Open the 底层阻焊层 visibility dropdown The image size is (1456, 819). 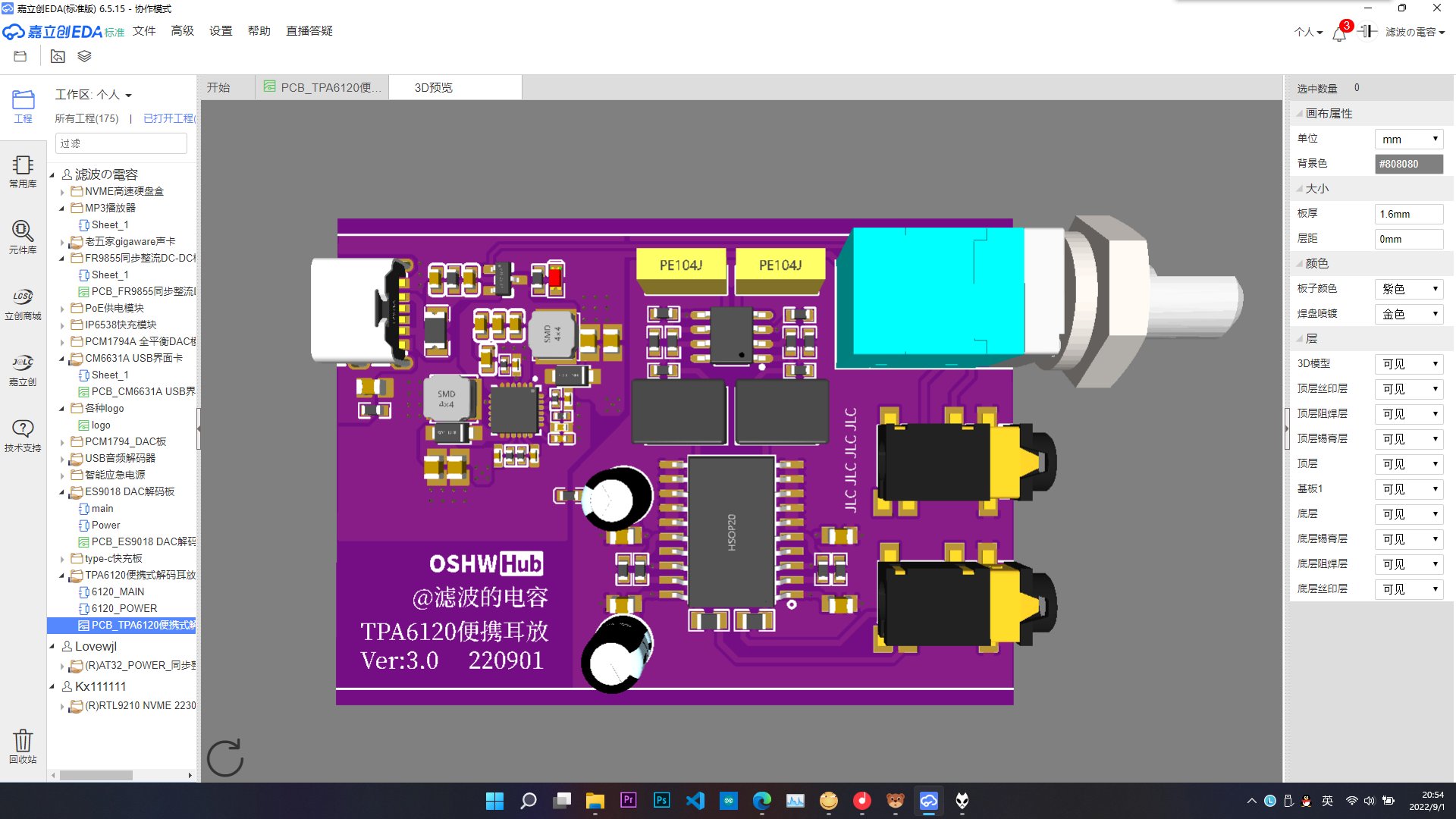pos(1408,564)
